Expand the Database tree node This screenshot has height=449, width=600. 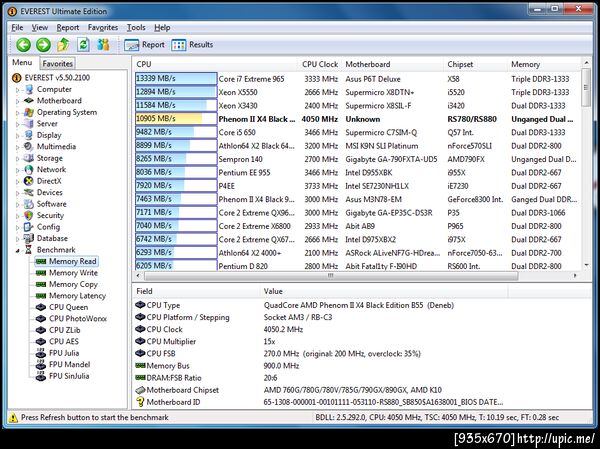(x=18, y=239)
